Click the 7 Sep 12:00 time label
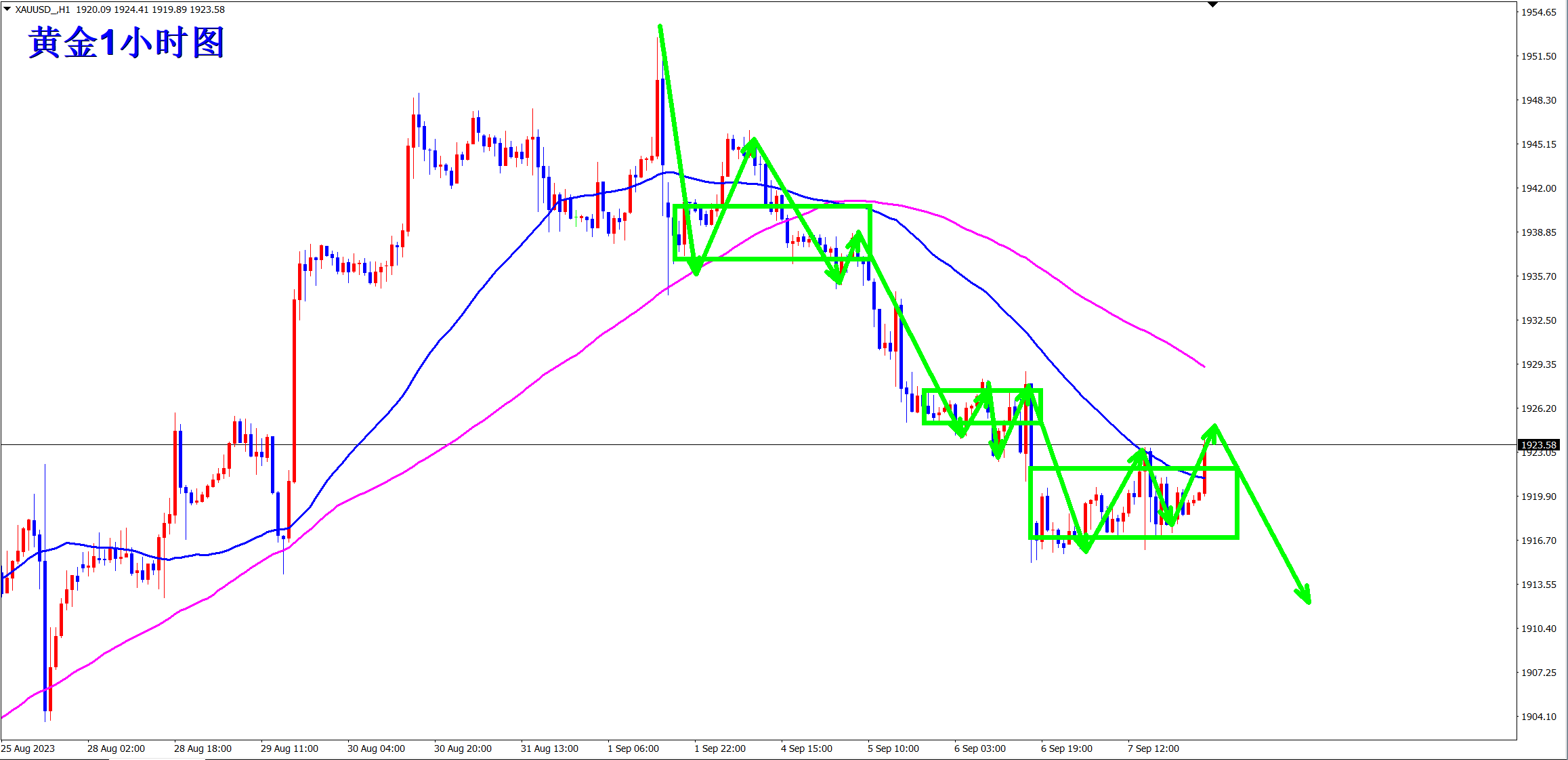The image size is (1568, 760). (x=1153, y=748)
